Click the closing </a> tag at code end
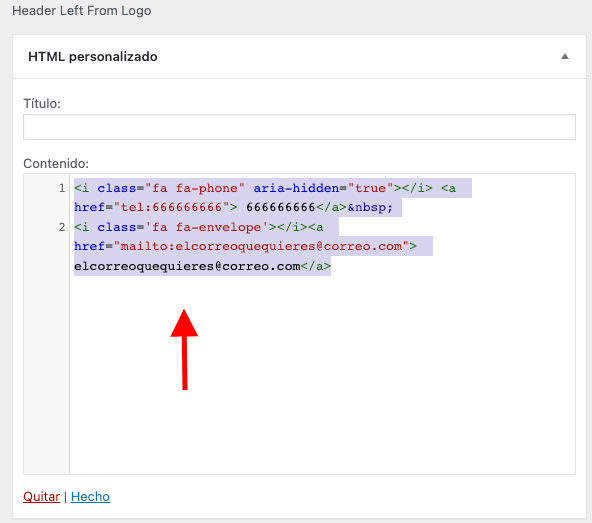This screenshot has width=592, height=523. tap(316, 266)
